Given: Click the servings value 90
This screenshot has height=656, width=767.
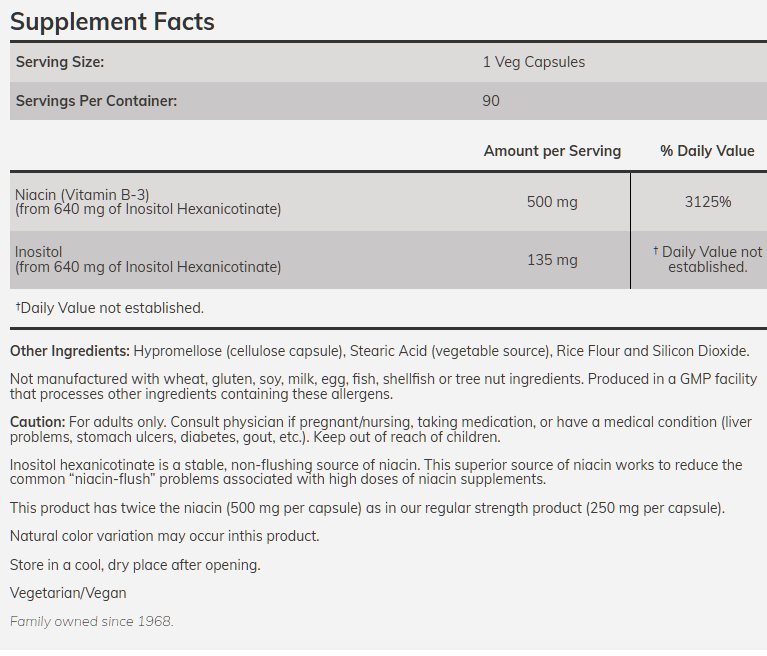Looking at the screenshot, I should pyautogui.click(x=491, y=101).
